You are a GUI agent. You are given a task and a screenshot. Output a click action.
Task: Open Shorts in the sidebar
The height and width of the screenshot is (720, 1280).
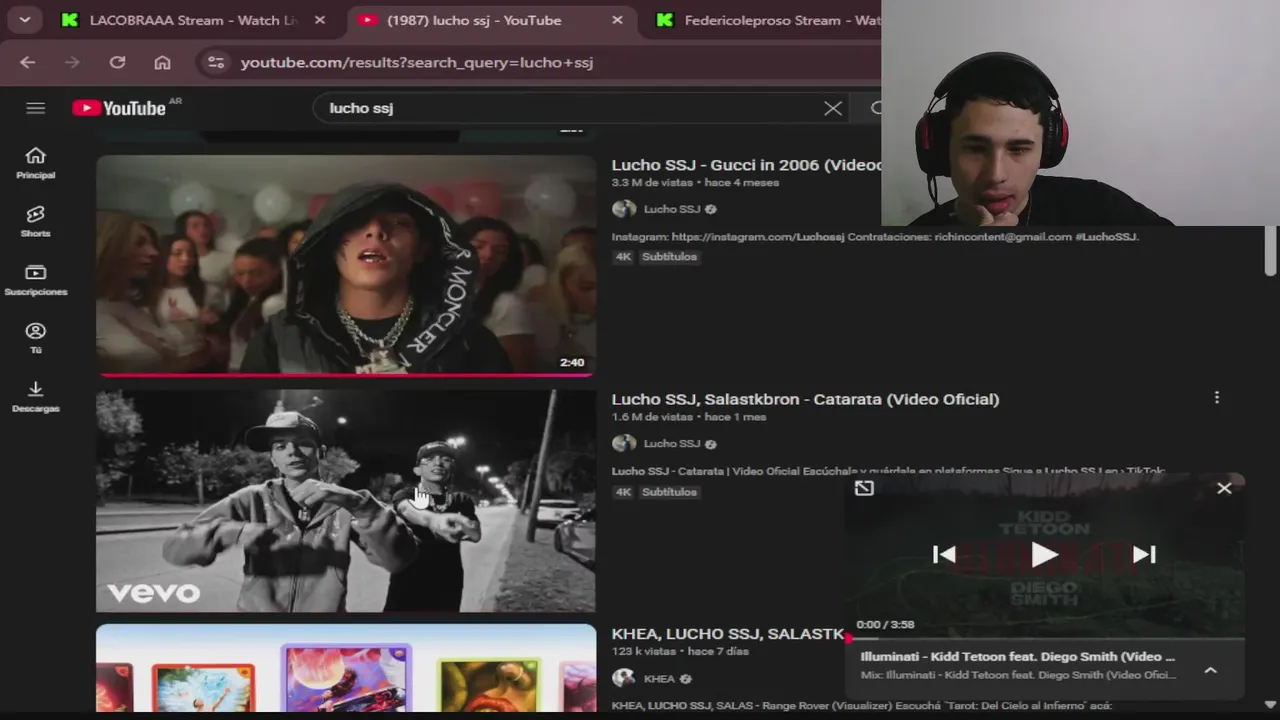click(x=36, y=222)
